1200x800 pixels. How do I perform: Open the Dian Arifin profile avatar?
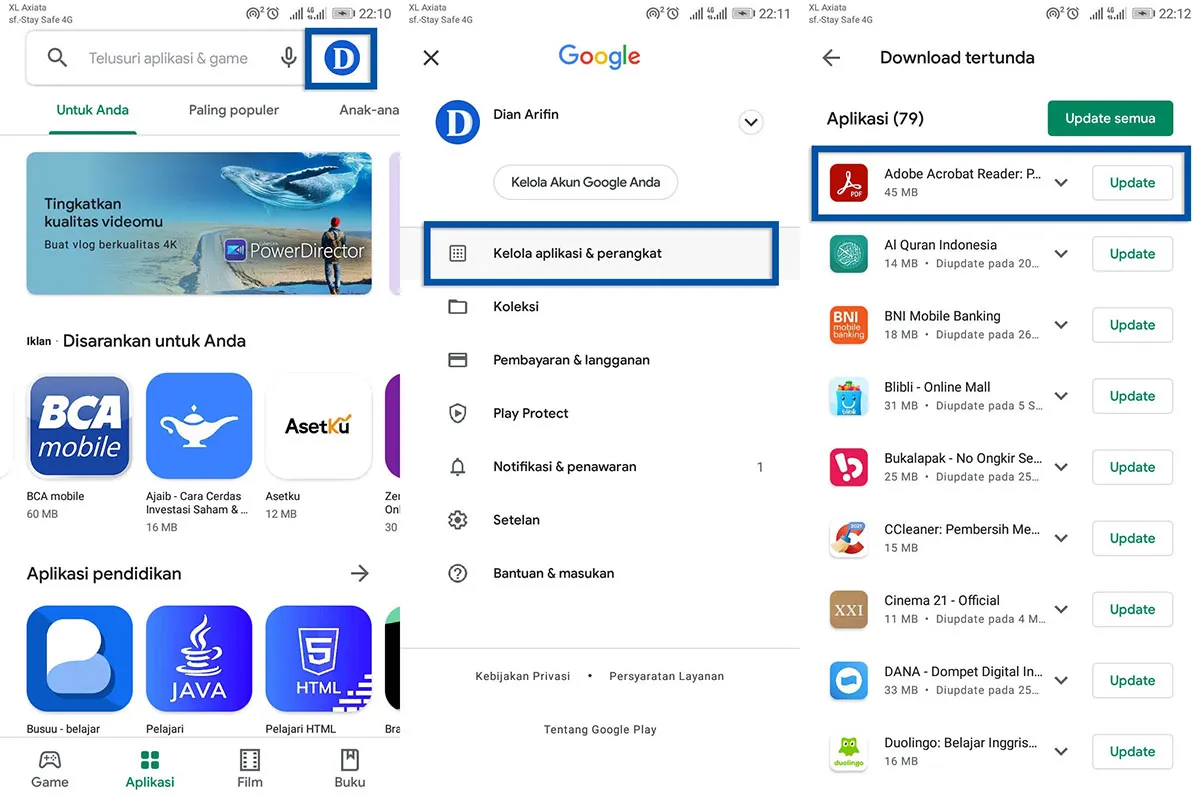coord(457,122)
